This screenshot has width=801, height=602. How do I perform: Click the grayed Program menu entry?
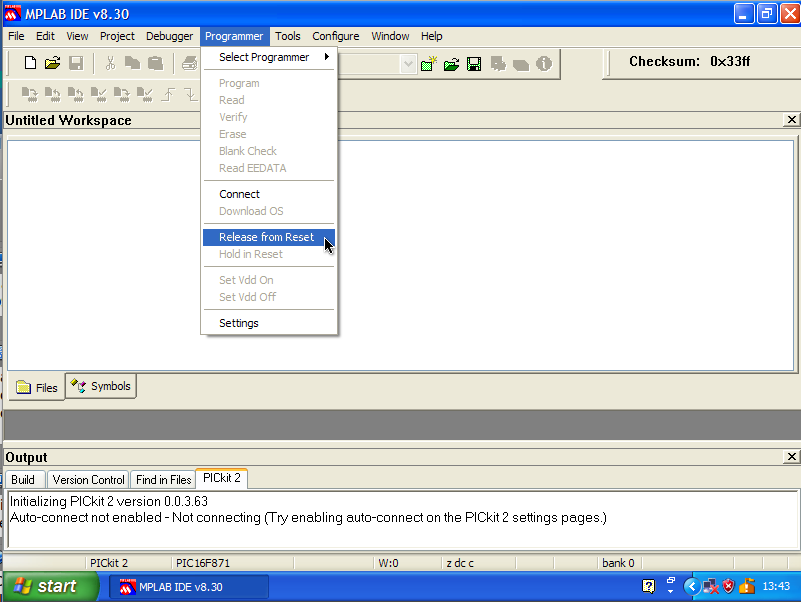pos(269,83)
